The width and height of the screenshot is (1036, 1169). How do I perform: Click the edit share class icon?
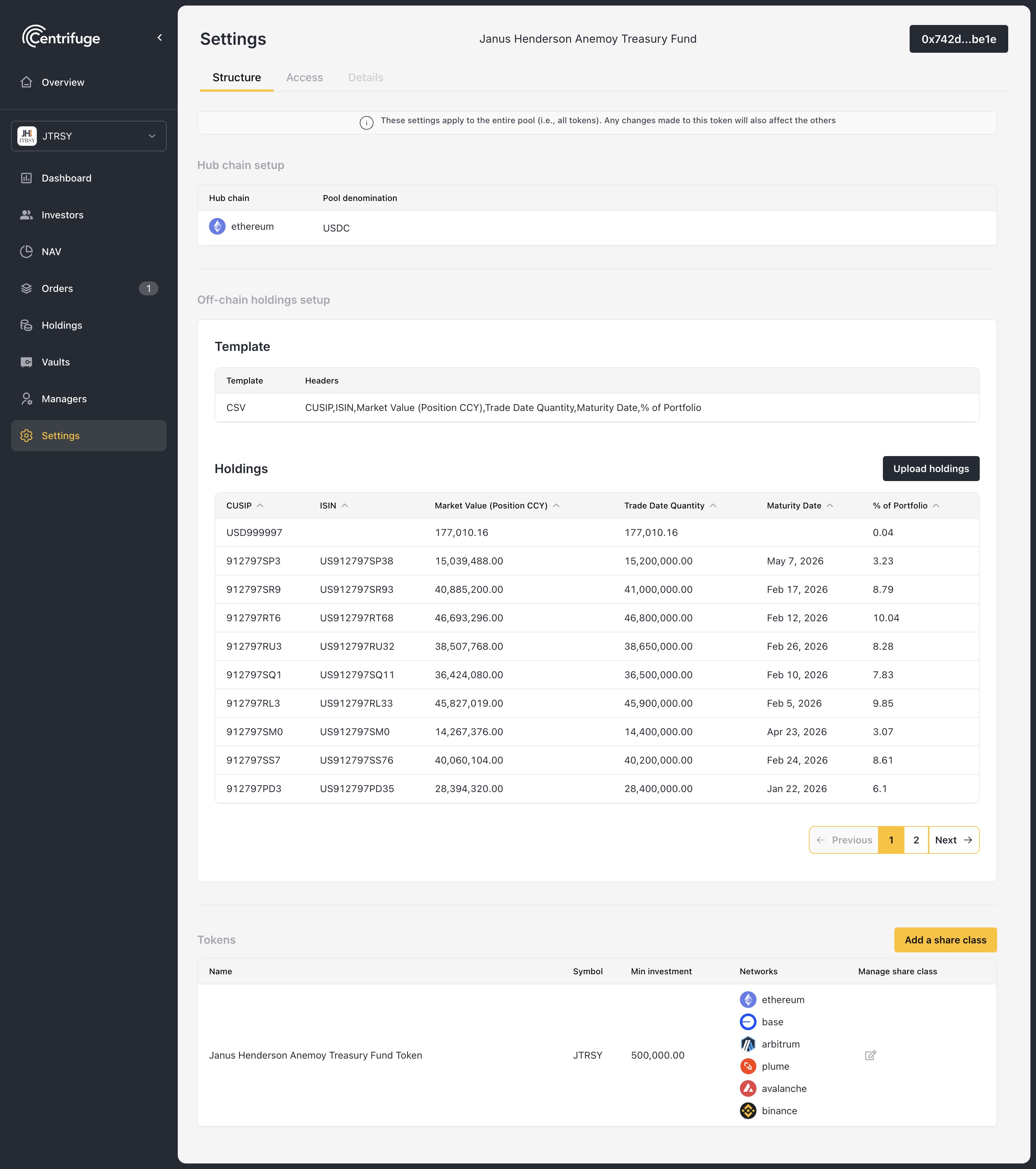tap(870, 1055)
